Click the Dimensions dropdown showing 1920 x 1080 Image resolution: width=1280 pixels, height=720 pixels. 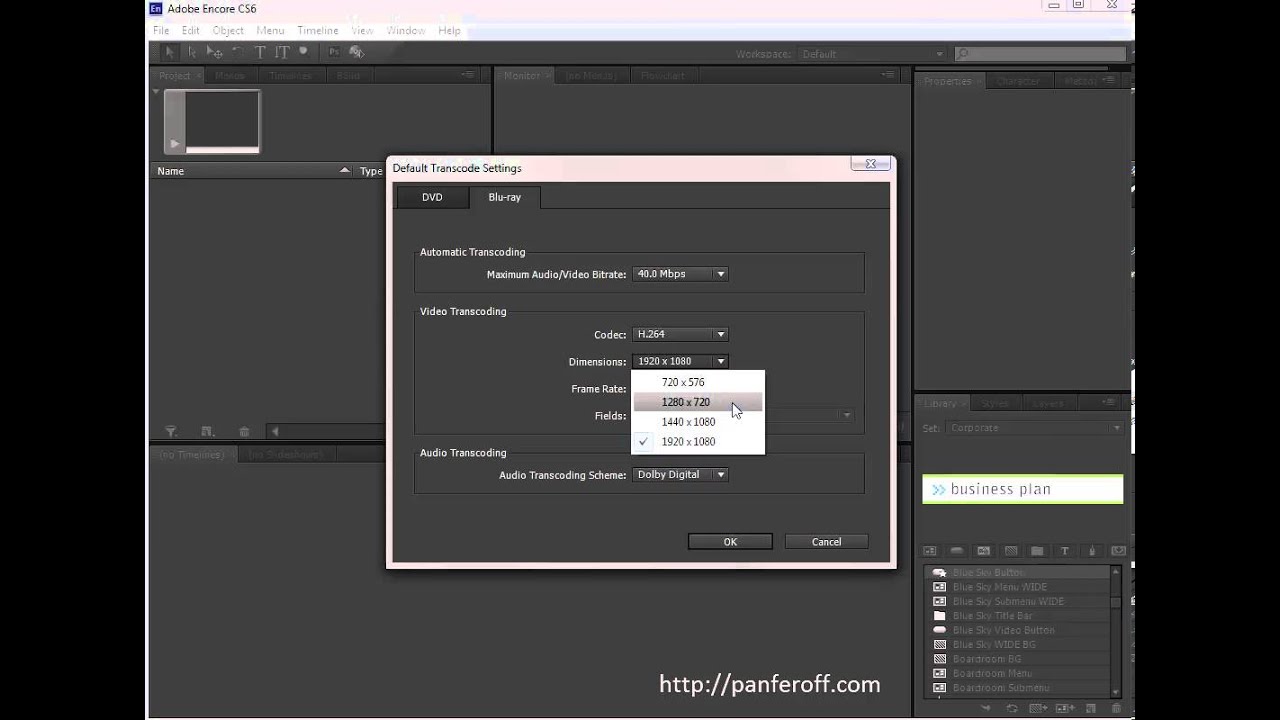[680, 361]
